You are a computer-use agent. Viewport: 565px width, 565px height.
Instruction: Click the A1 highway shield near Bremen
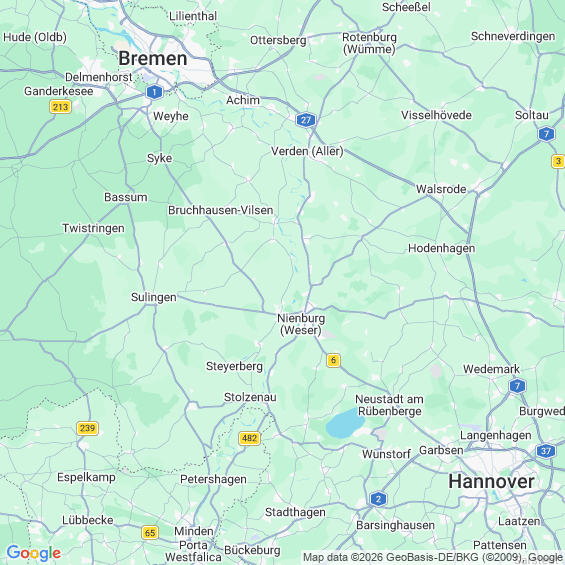(x=154, y=92)
